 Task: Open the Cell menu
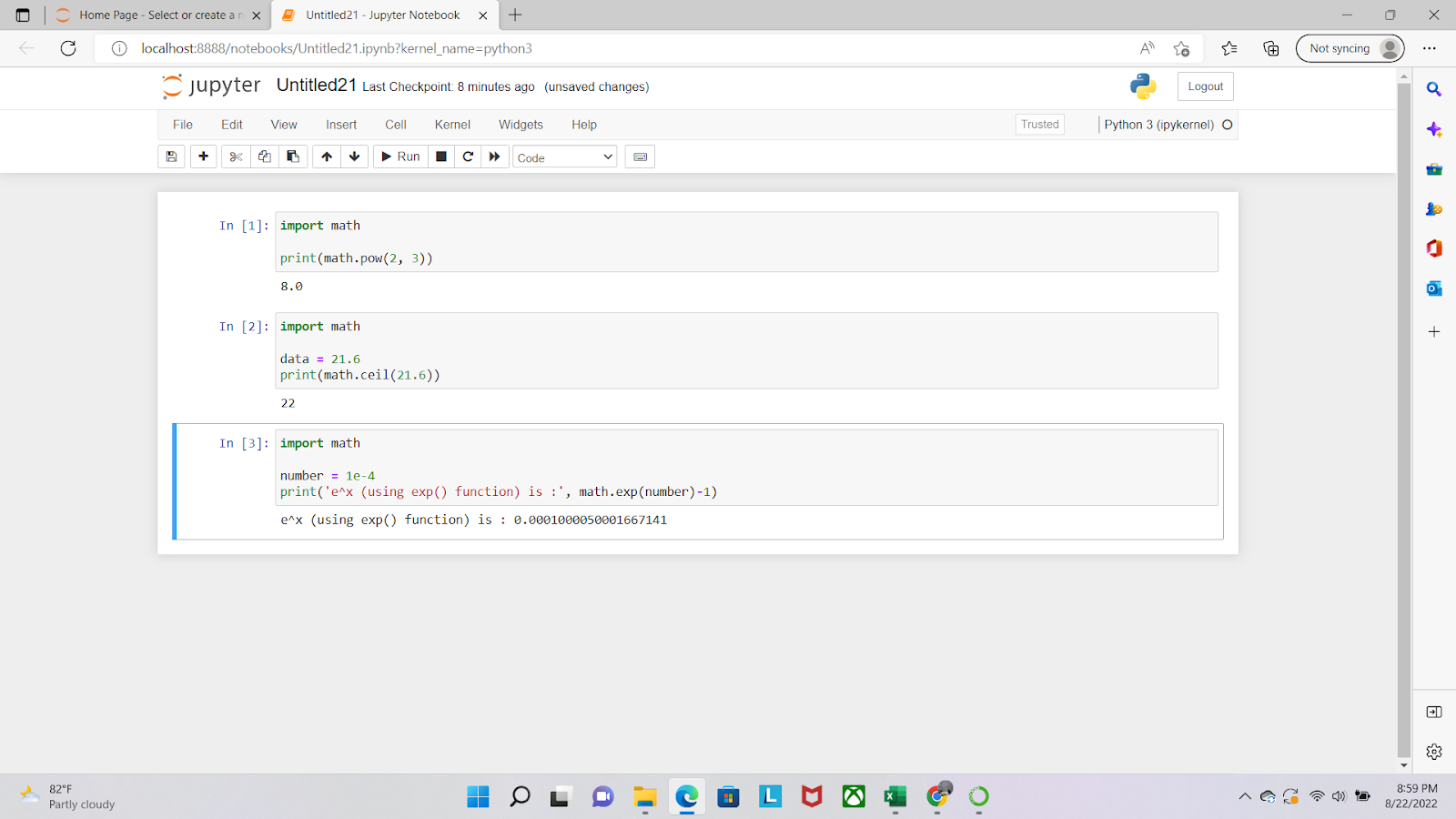(396, 125)
